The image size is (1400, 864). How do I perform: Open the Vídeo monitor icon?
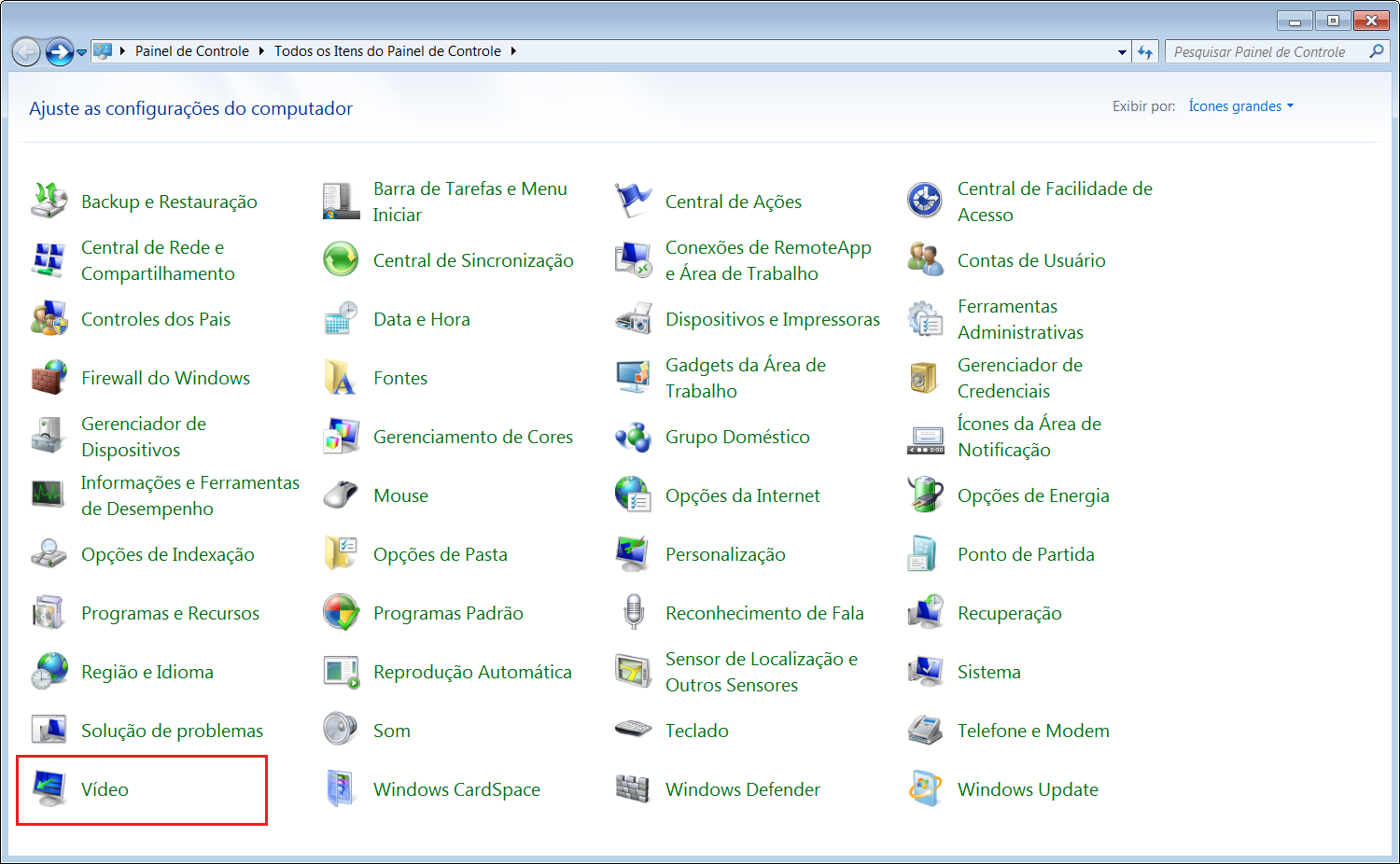pyautogui.click(x=49, y=788)
